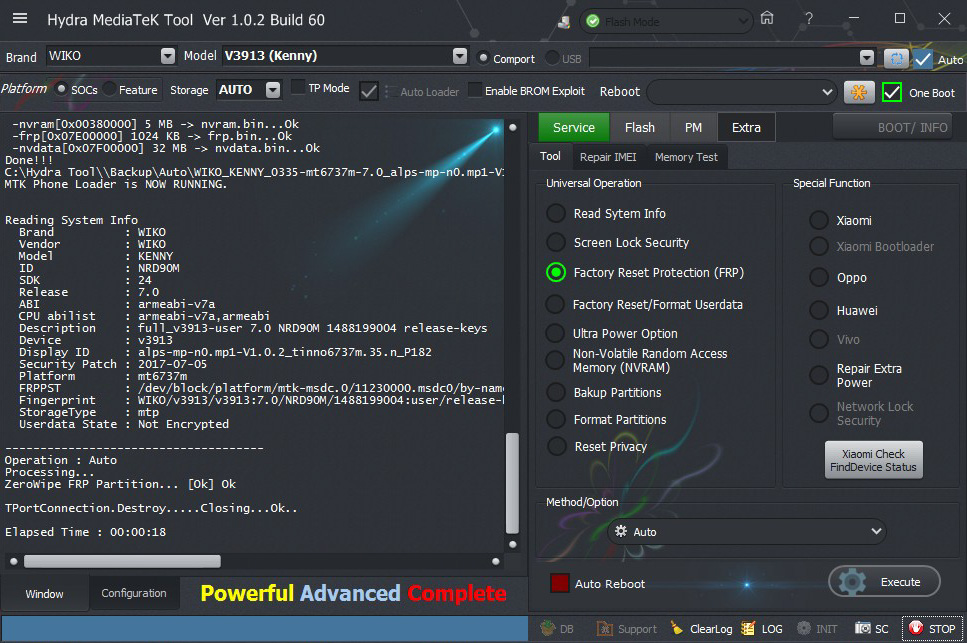This screenshot has height=643, width=967.
Task: Select Repair Extra Power option
Action: point(819,375)
